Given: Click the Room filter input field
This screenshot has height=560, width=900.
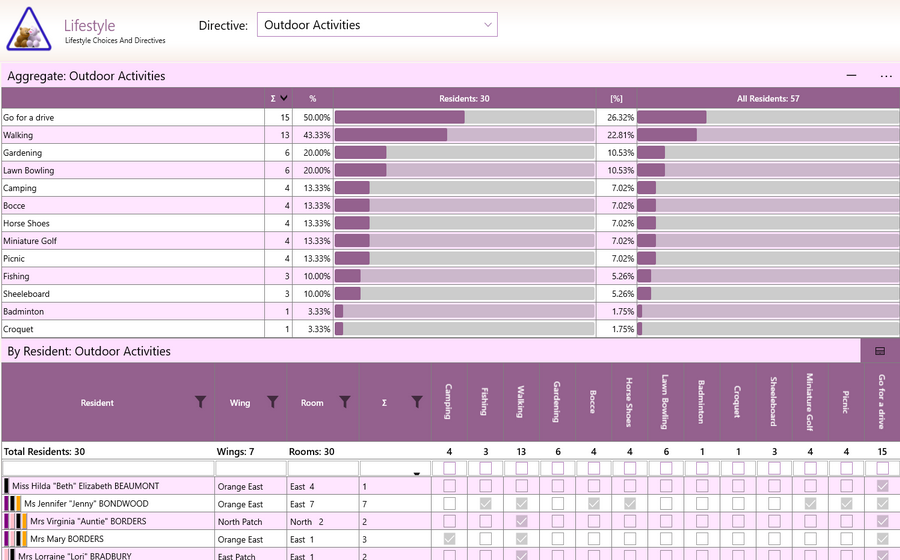Looking at the screenshot, I should 323,468.
